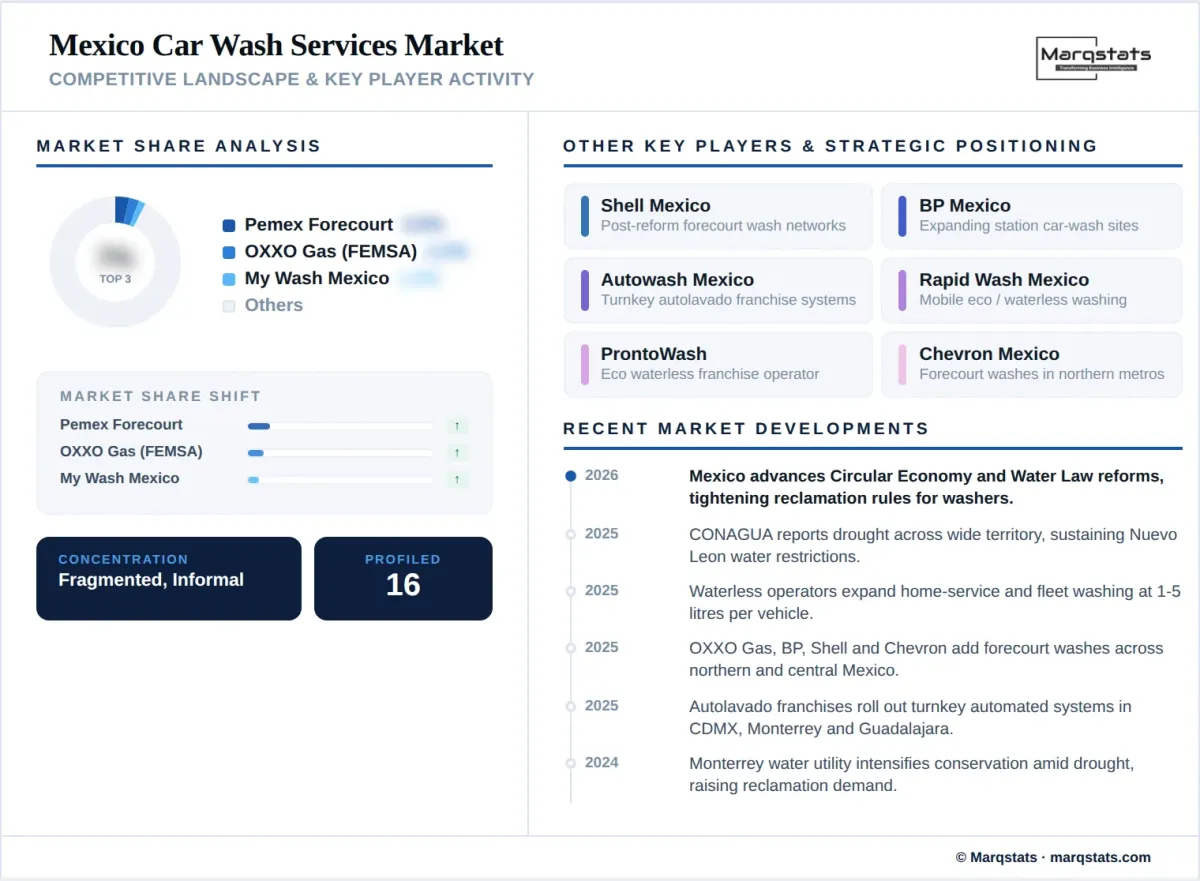Click the up arrow for OXXO Gas (FEMSA)
The image size is (1200, 881).
[x=457, y=453]
